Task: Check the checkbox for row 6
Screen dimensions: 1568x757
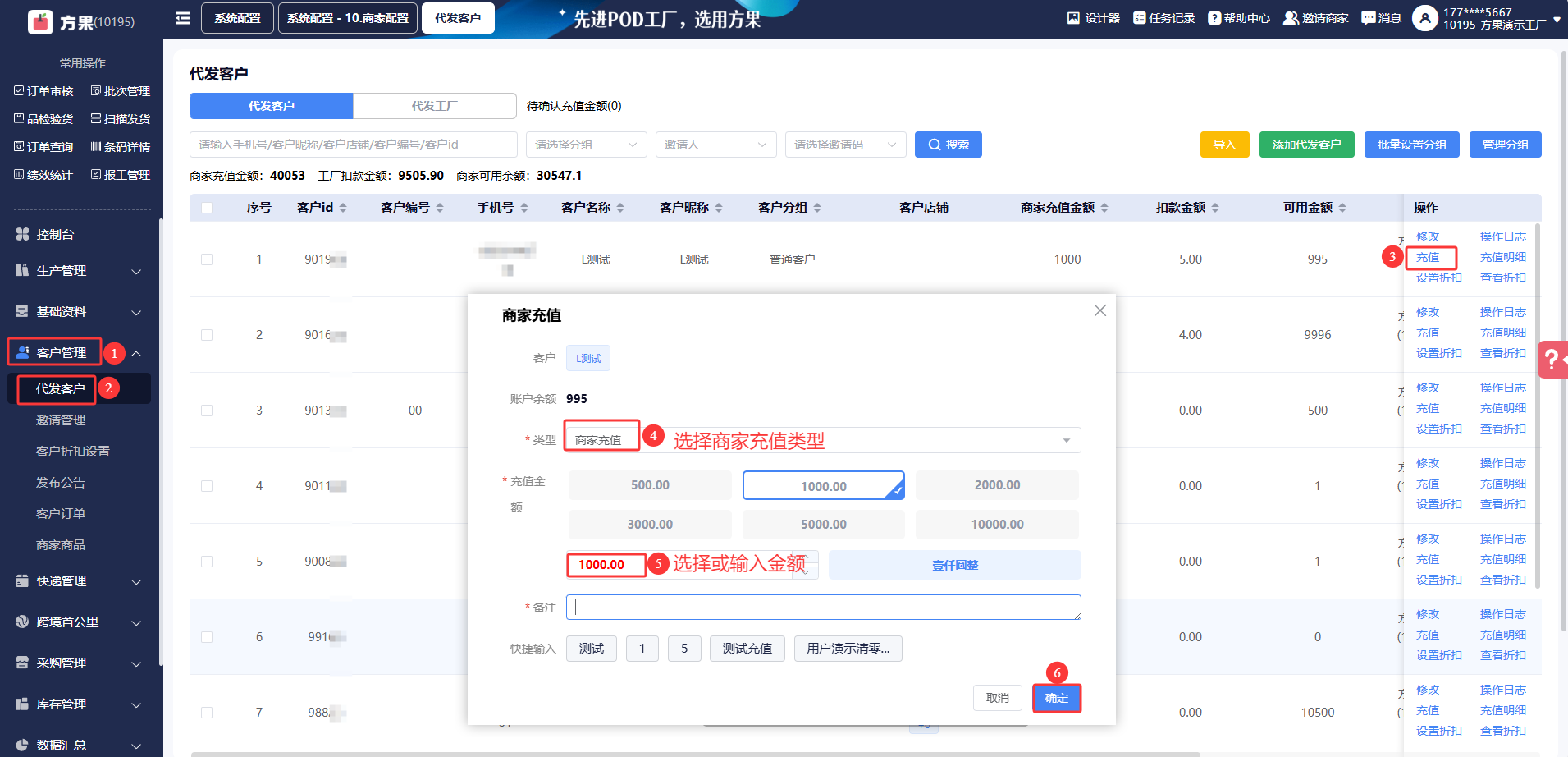Action: [207, 637]
